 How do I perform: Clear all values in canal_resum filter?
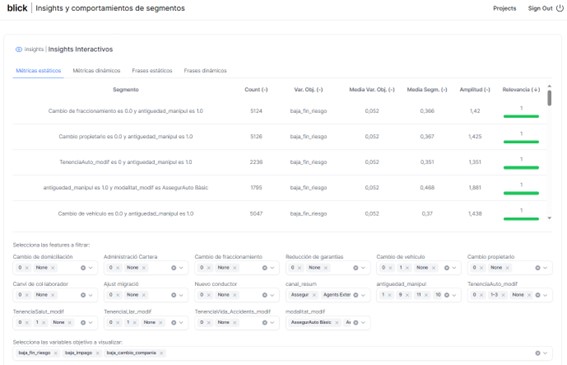[355, 295]
